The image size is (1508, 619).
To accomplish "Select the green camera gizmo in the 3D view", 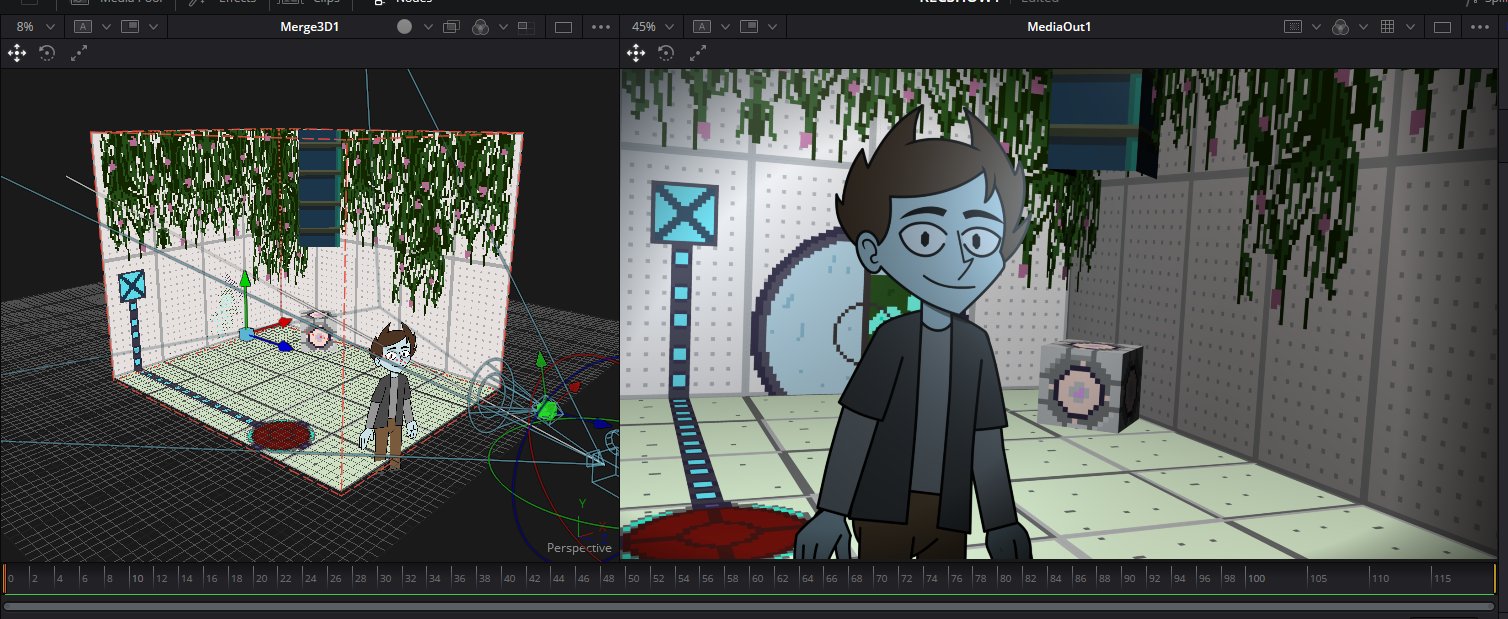I will click(546, 408).
